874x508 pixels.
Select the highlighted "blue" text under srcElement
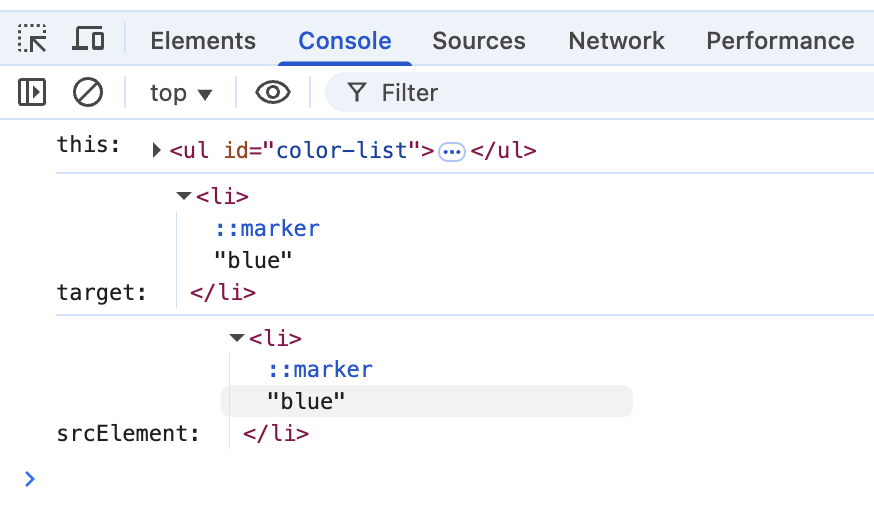coord(306,401)
